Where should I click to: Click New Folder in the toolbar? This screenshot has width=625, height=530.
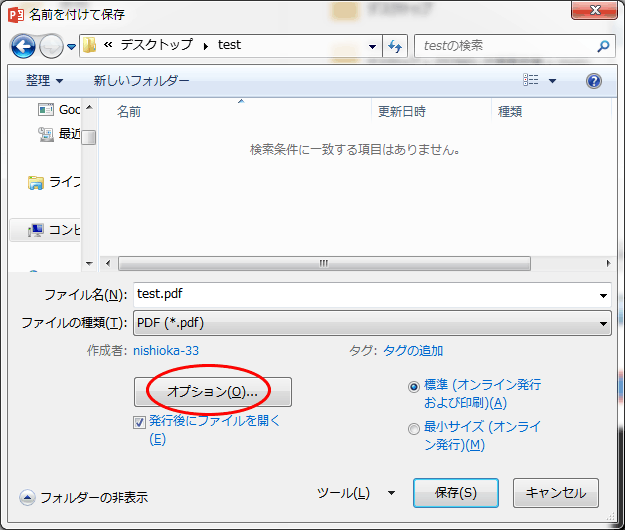pyautogui.click(x=141, y=81)
